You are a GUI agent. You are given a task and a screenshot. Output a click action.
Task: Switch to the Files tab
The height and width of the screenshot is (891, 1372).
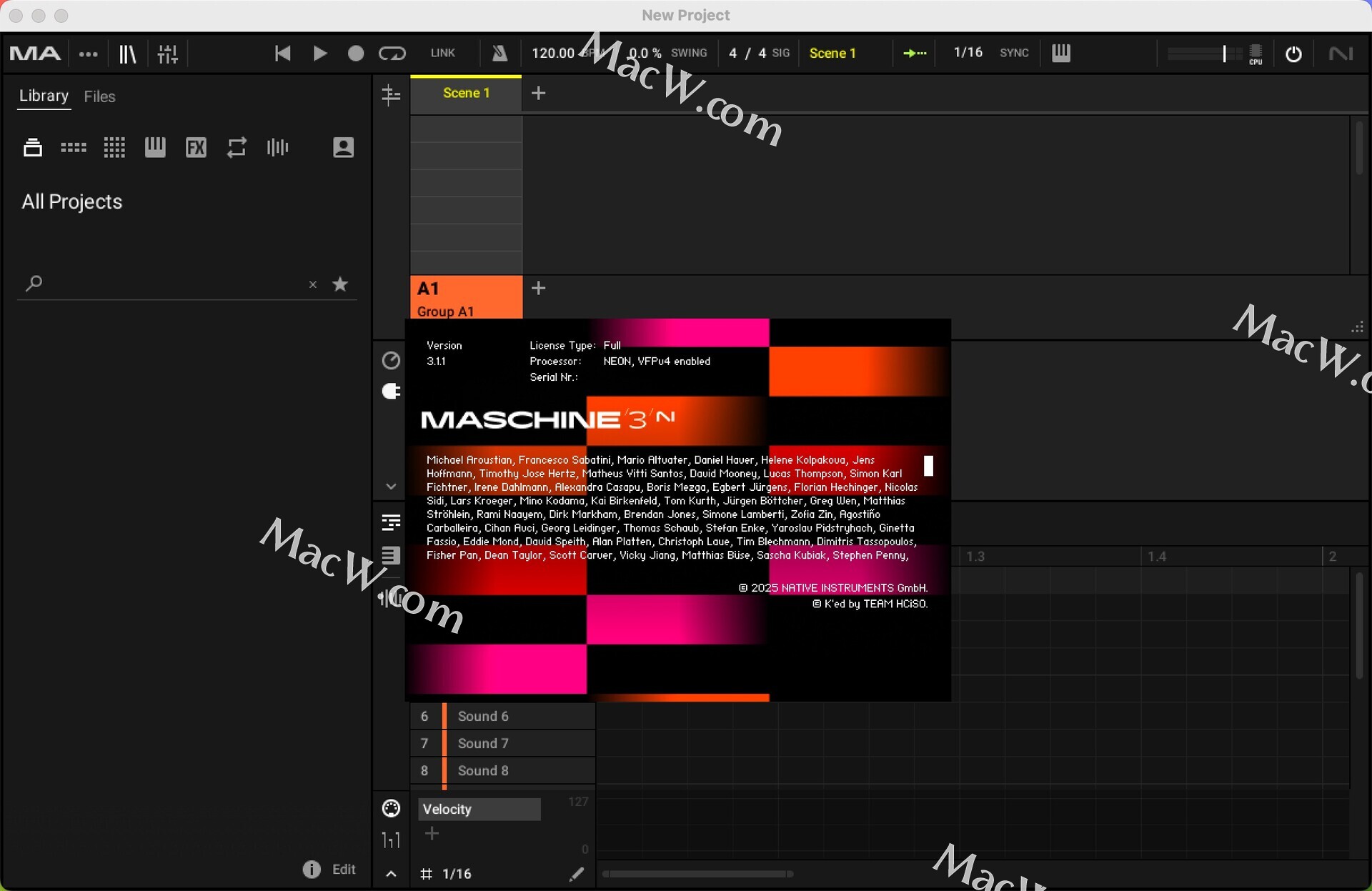[x=99, y=96]
